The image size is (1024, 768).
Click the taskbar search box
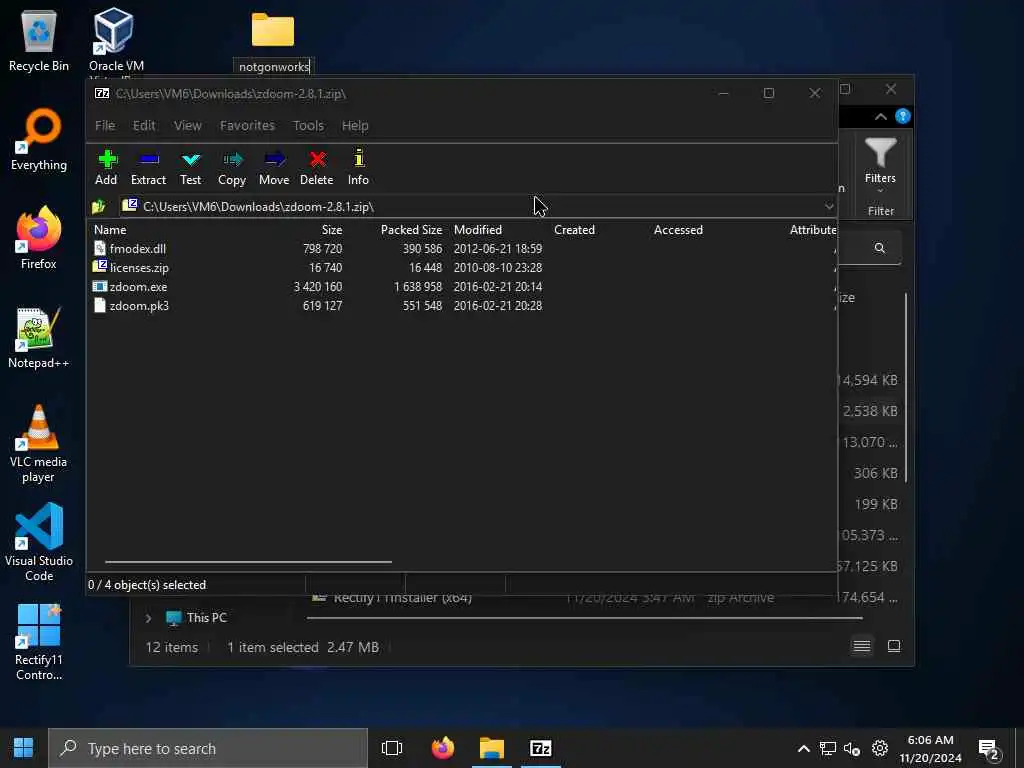coord(208,748)
